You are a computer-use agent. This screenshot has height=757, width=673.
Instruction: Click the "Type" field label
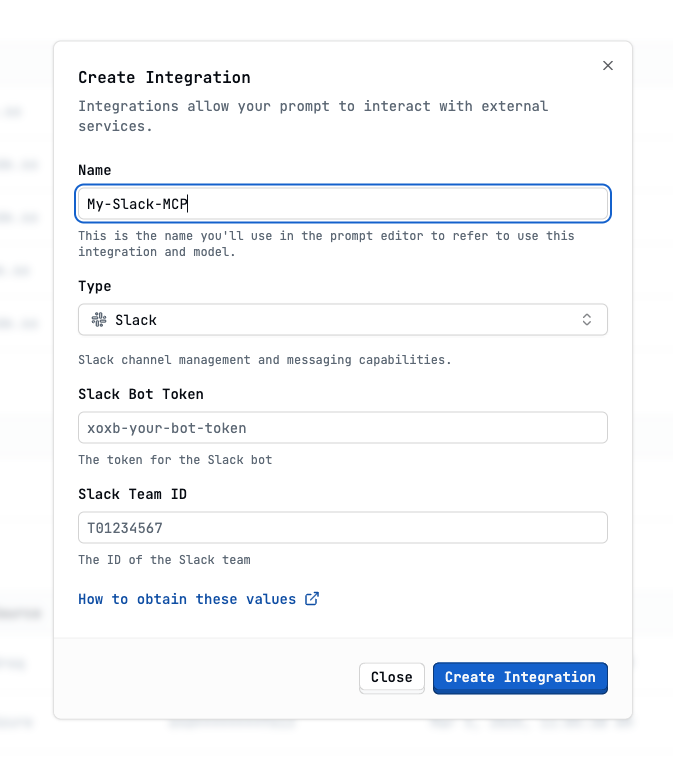(x=95, y=286)
